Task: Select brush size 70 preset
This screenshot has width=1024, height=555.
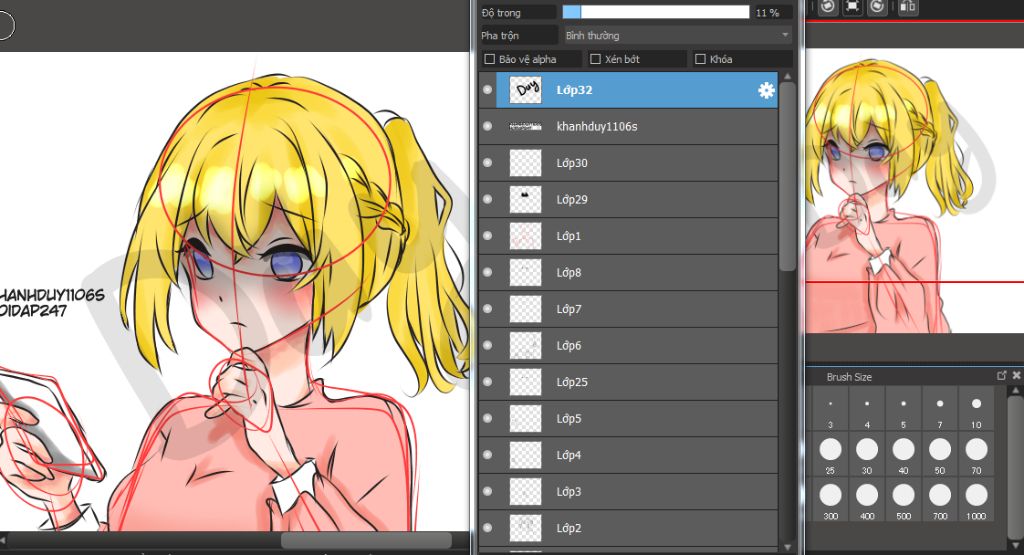Action: point(976,454)
